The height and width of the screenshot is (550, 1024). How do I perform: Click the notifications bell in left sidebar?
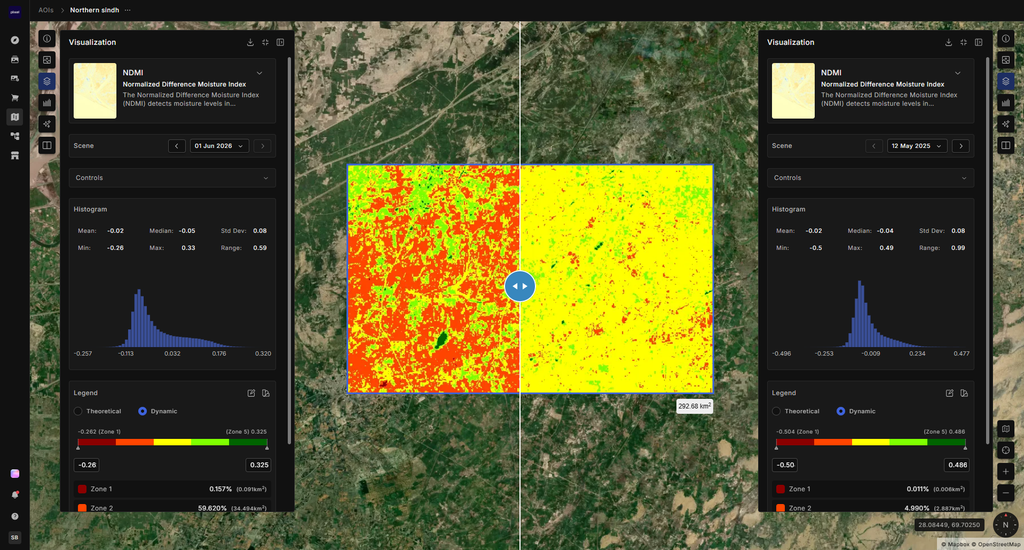(x=14, y=495)
